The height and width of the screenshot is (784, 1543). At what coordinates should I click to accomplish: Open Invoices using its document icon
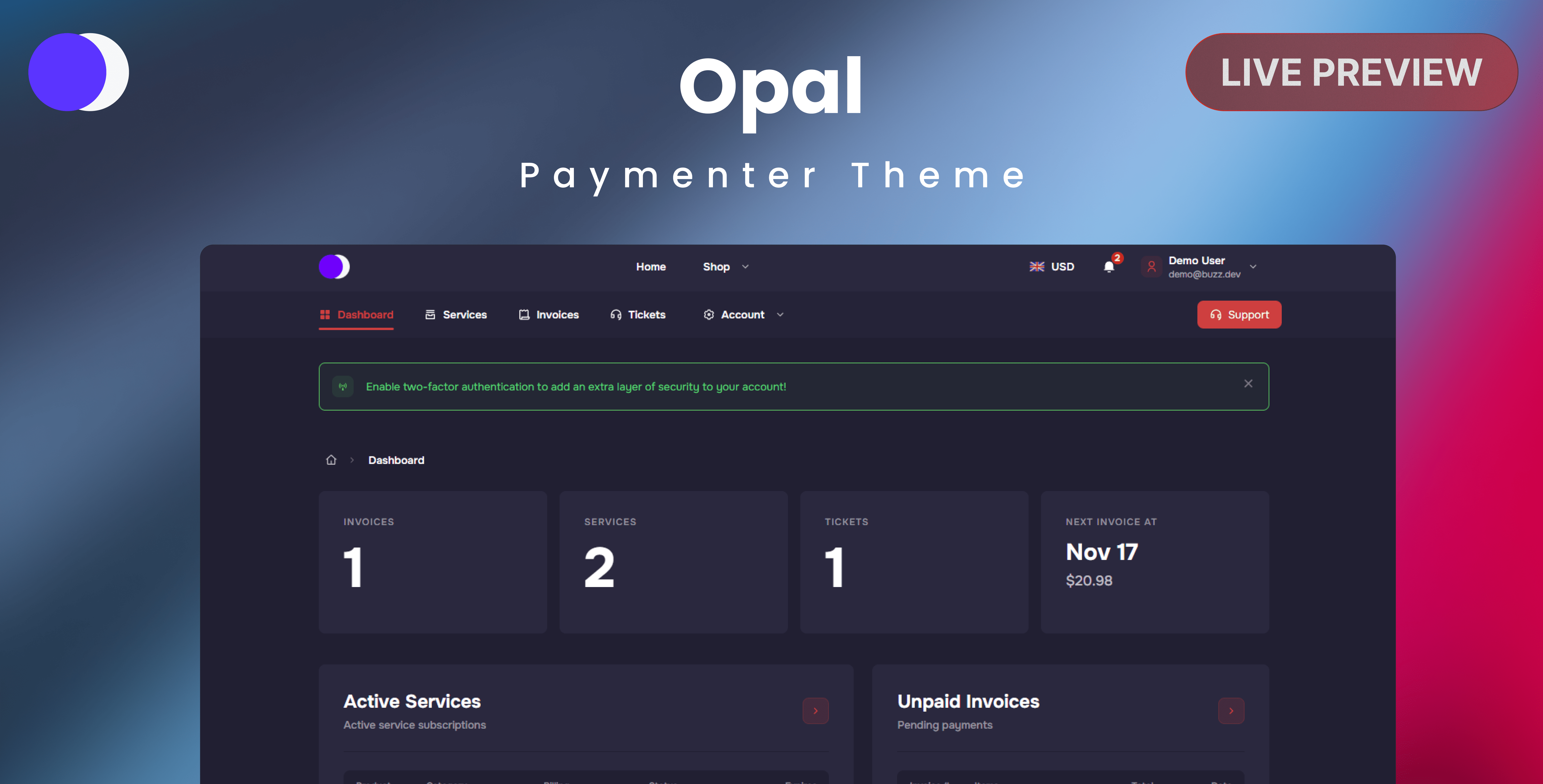pos(523,314)
